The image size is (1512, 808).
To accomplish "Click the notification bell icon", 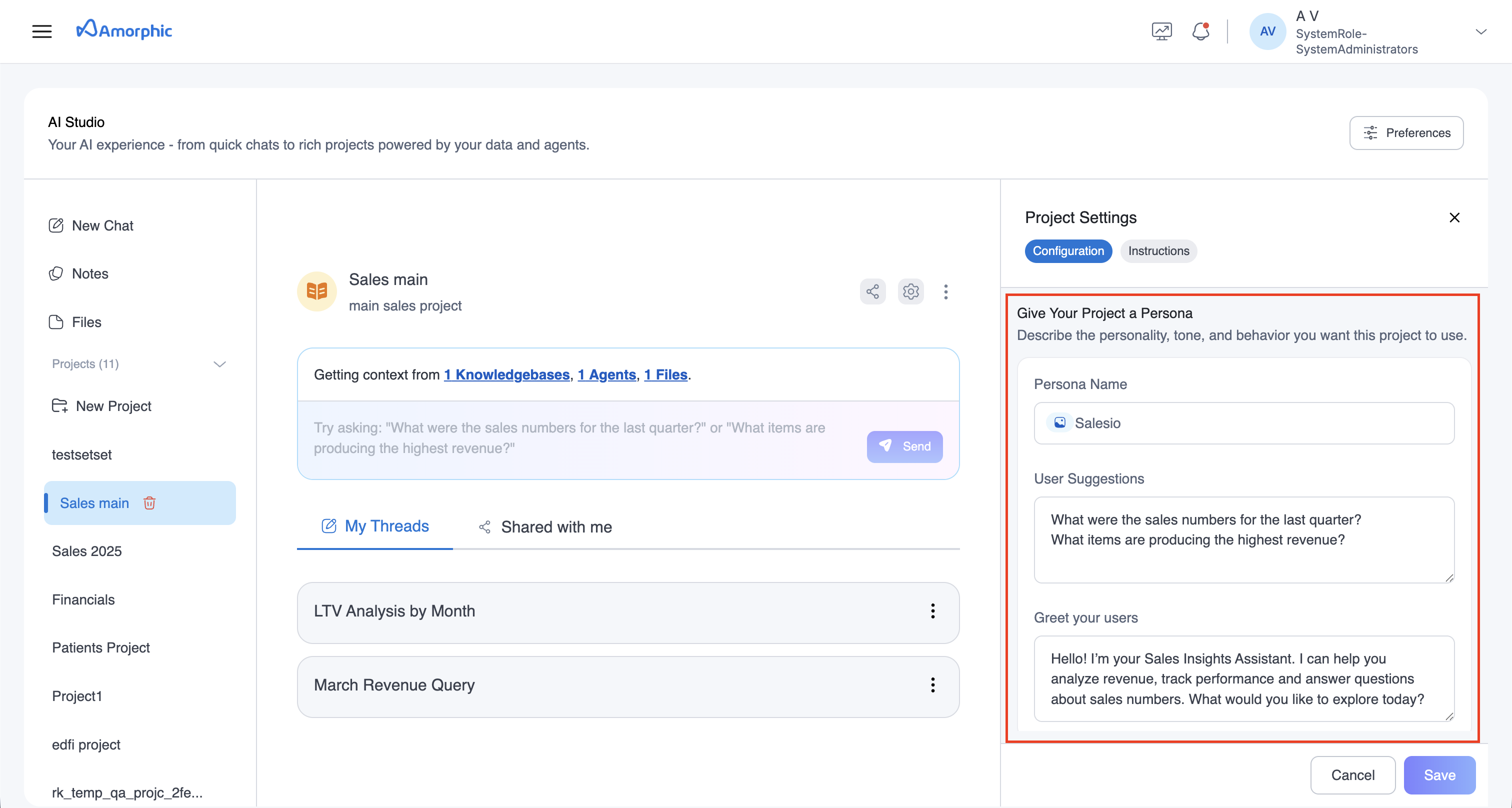I will pos(1200,31).
